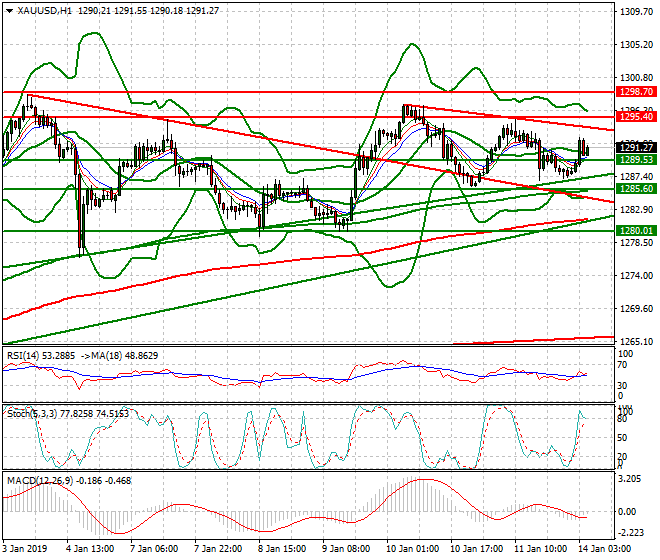
Task: Select the 3 Jan 2019 time label
Action: 25,549
